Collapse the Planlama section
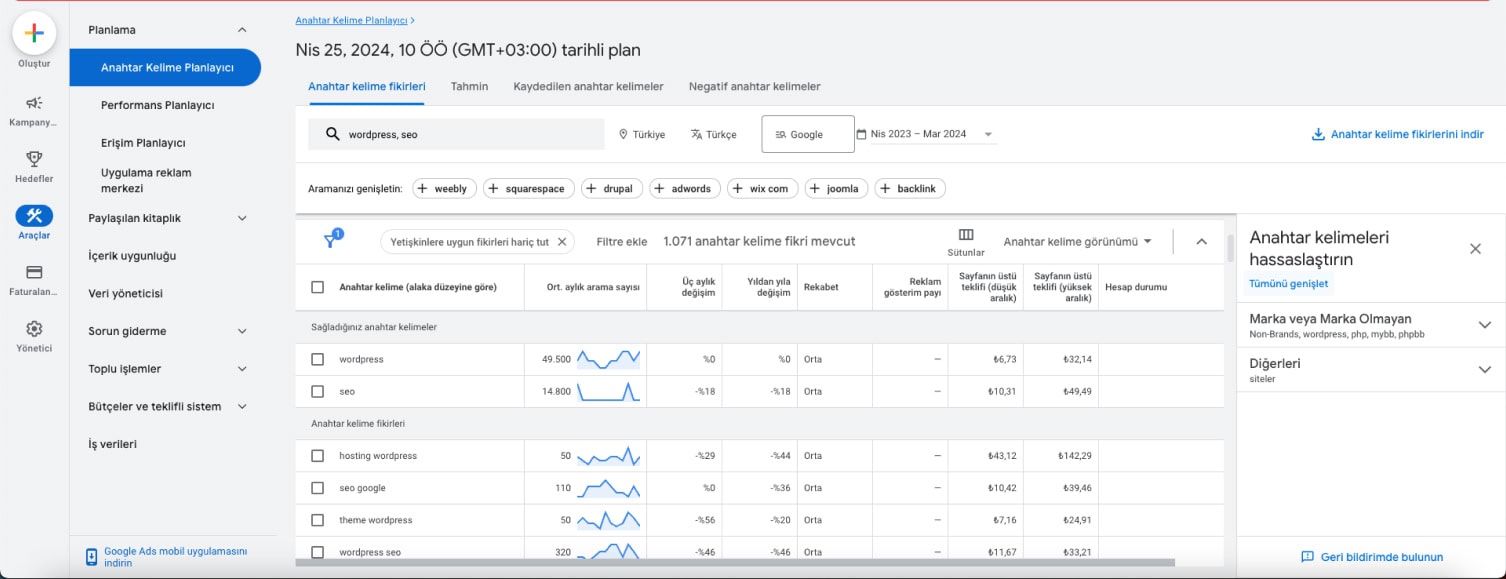 tap(242, 30)
